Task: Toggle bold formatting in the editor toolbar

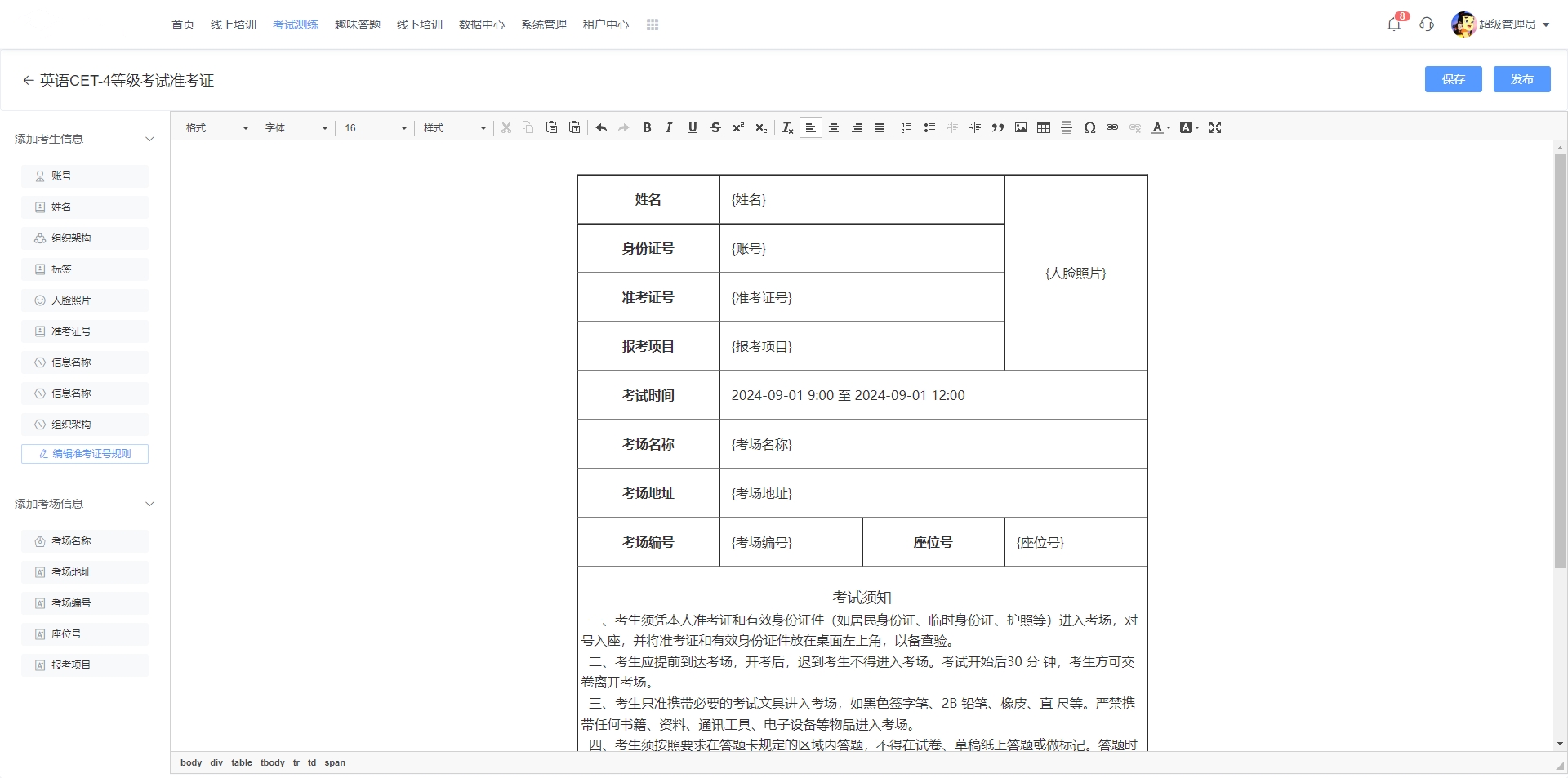Action: point(647,127)
